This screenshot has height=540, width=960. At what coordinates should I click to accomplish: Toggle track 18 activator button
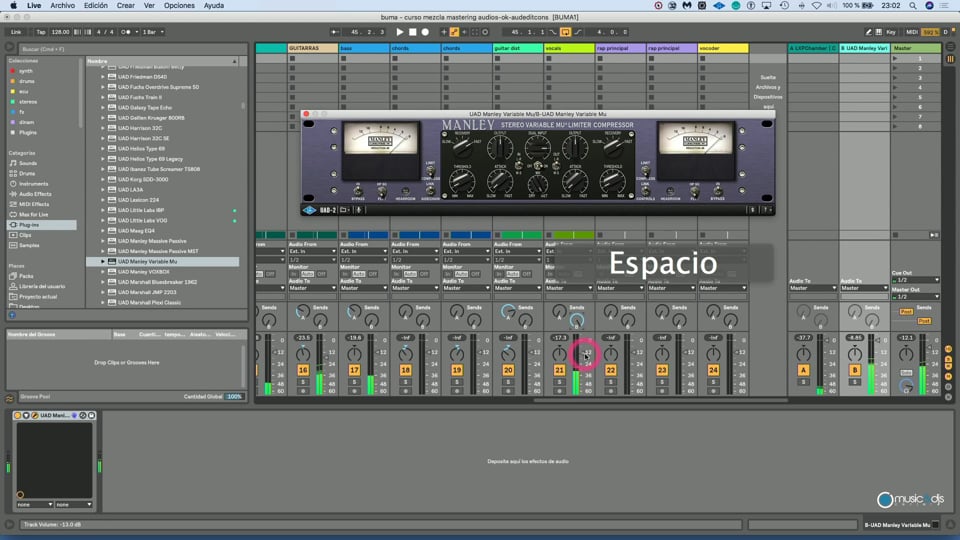pos(405,370)
